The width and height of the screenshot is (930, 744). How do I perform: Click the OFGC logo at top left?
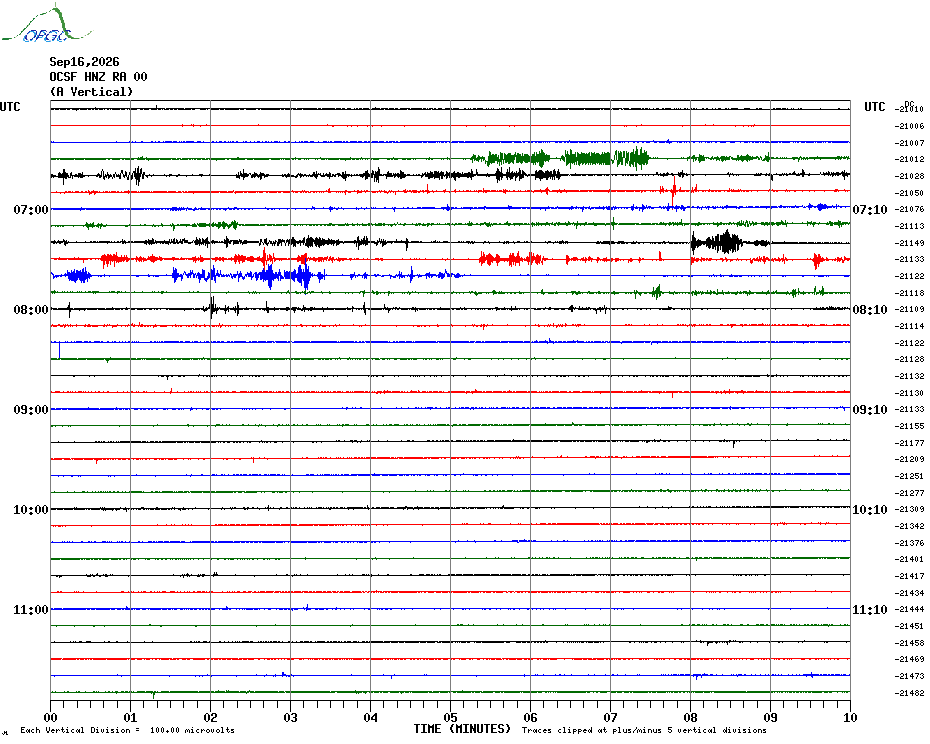(47, 24)
